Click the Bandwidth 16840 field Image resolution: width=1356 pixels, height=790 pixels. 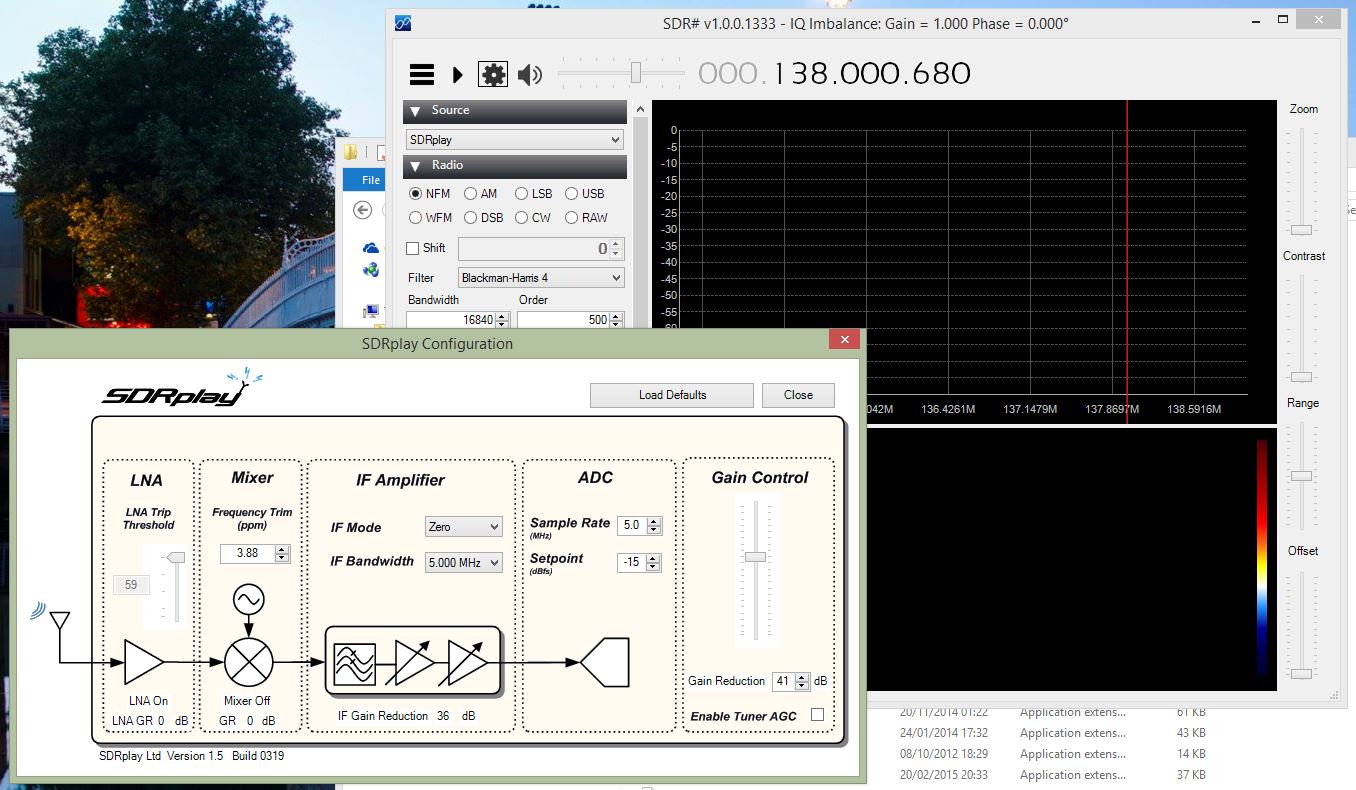pyautogui.click(x=451, y=320)
